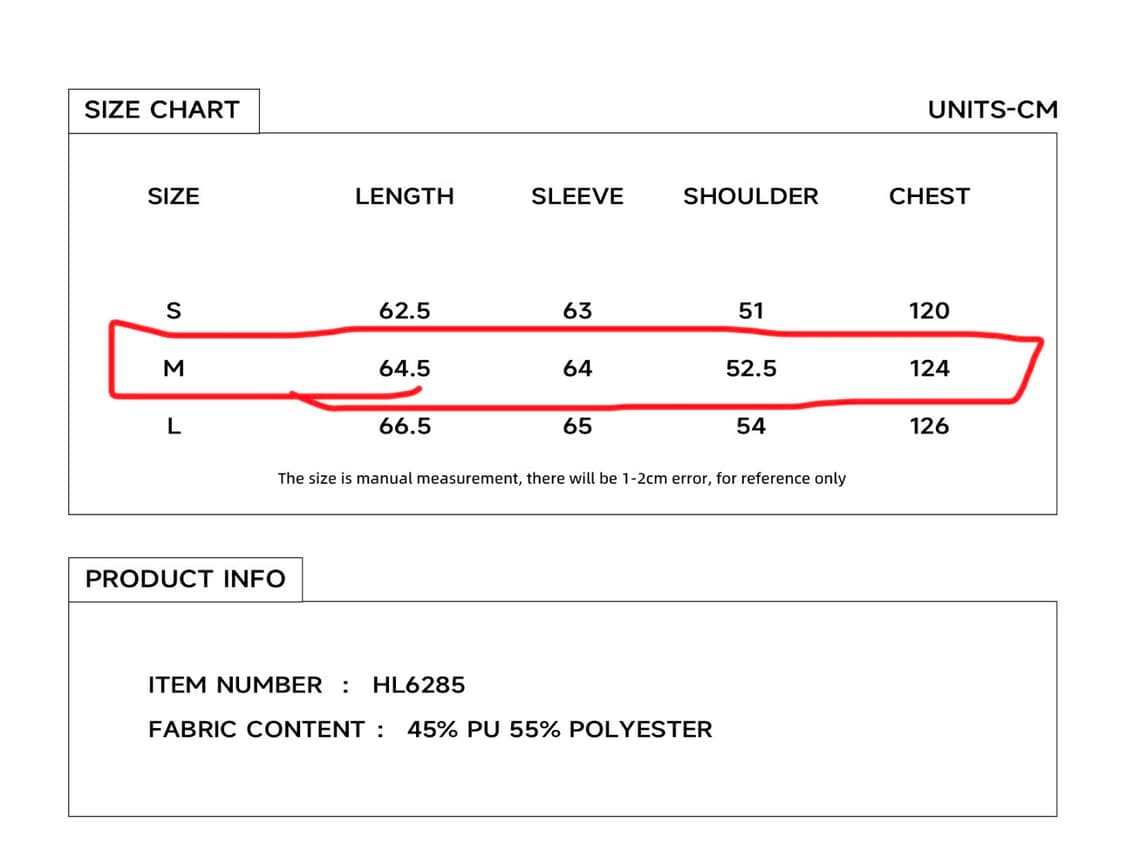Click the chest value 124
This screenshot has width=1125, height=858.
tap(929, 369)
